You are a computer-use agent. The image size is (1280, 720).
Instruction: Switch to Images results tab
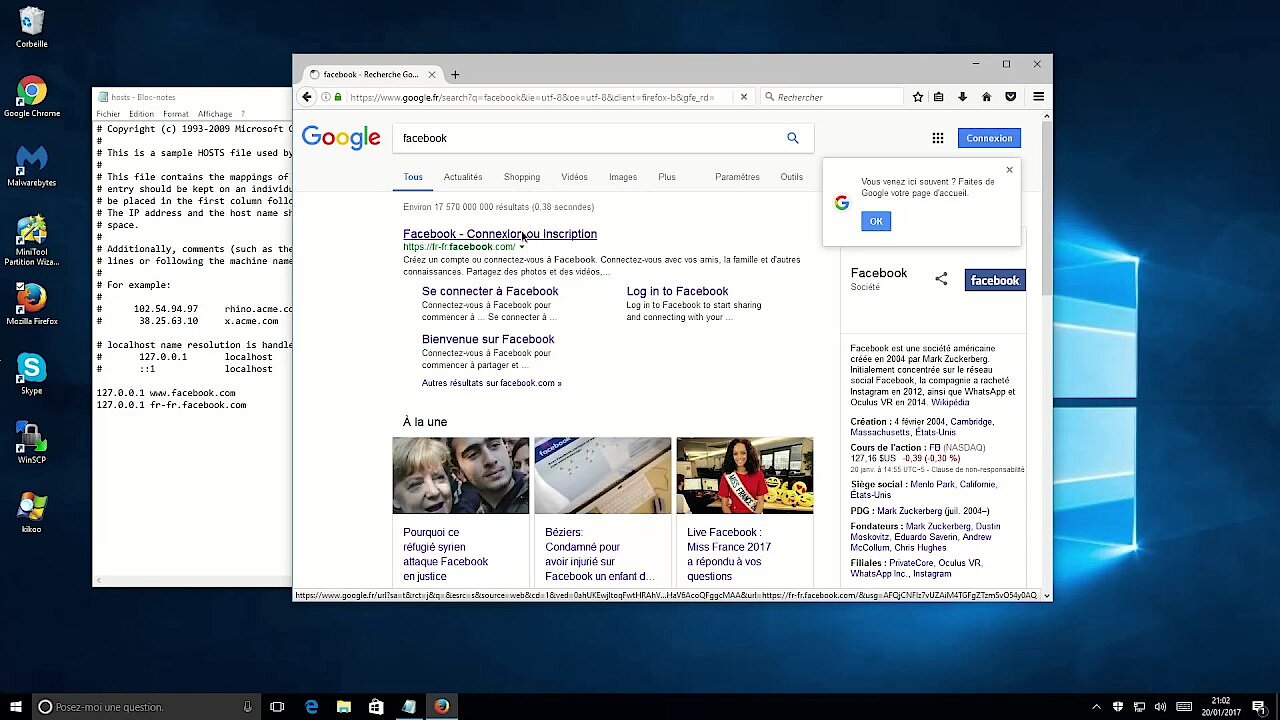623,177
